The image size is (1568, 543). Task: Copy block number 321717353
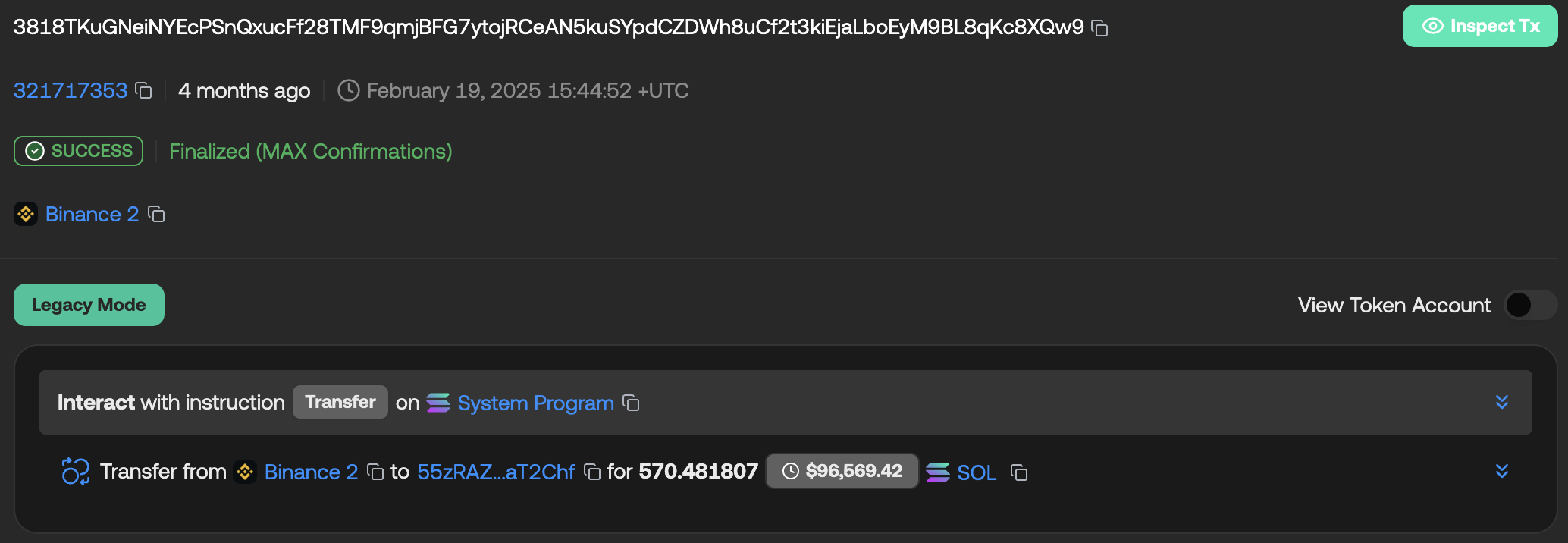(x=143, y=91)
